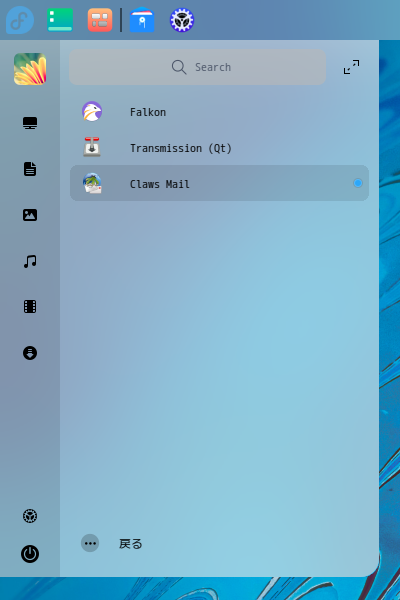The image size is (400, 600).
Task: Open the green terminal app in the dock
Action: [x=60, y=20]
